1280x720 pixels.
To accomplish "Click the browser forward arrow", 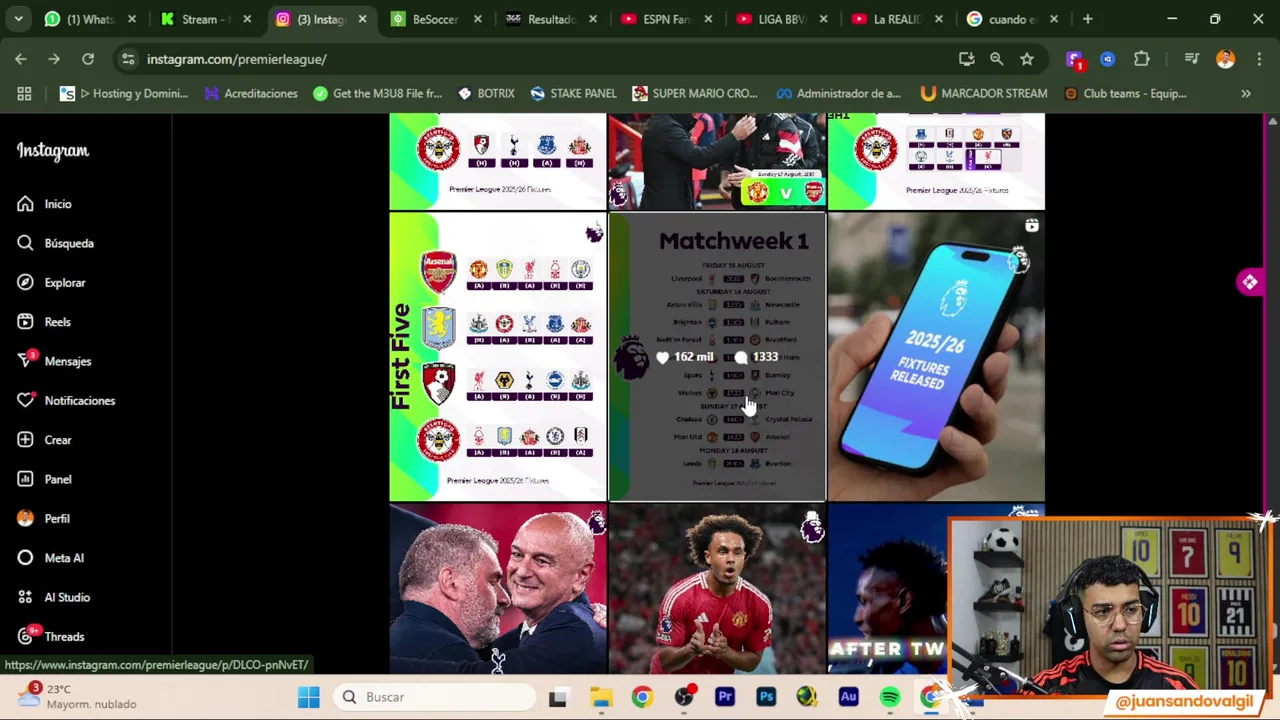I will pos(54,59).
